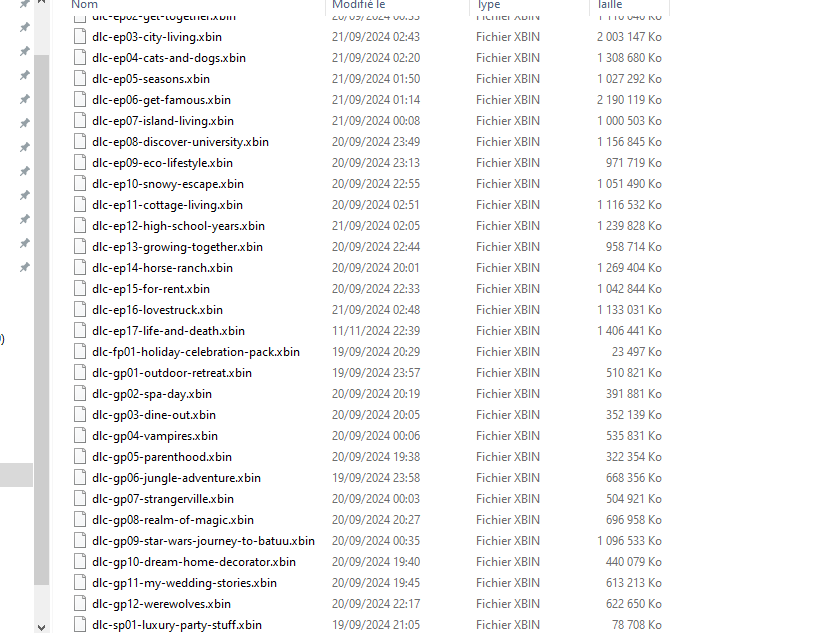The height and width of the screenshot is (633, 826).
Task: Click the size value 322 354 Ko
Action: (634, 457)
